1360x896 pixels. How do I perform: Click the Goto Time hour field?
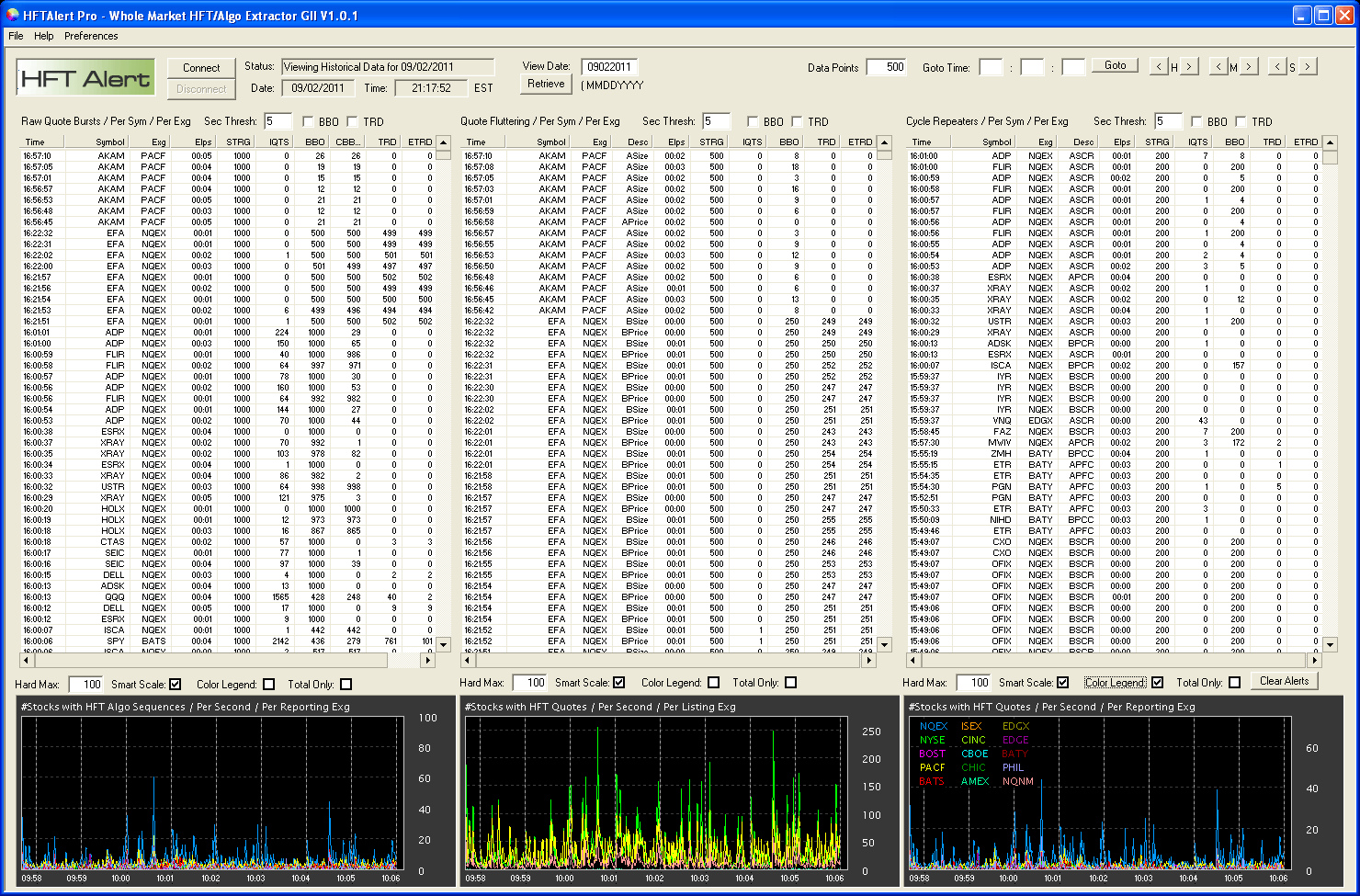pyautogui.click(x=991, y=67)
